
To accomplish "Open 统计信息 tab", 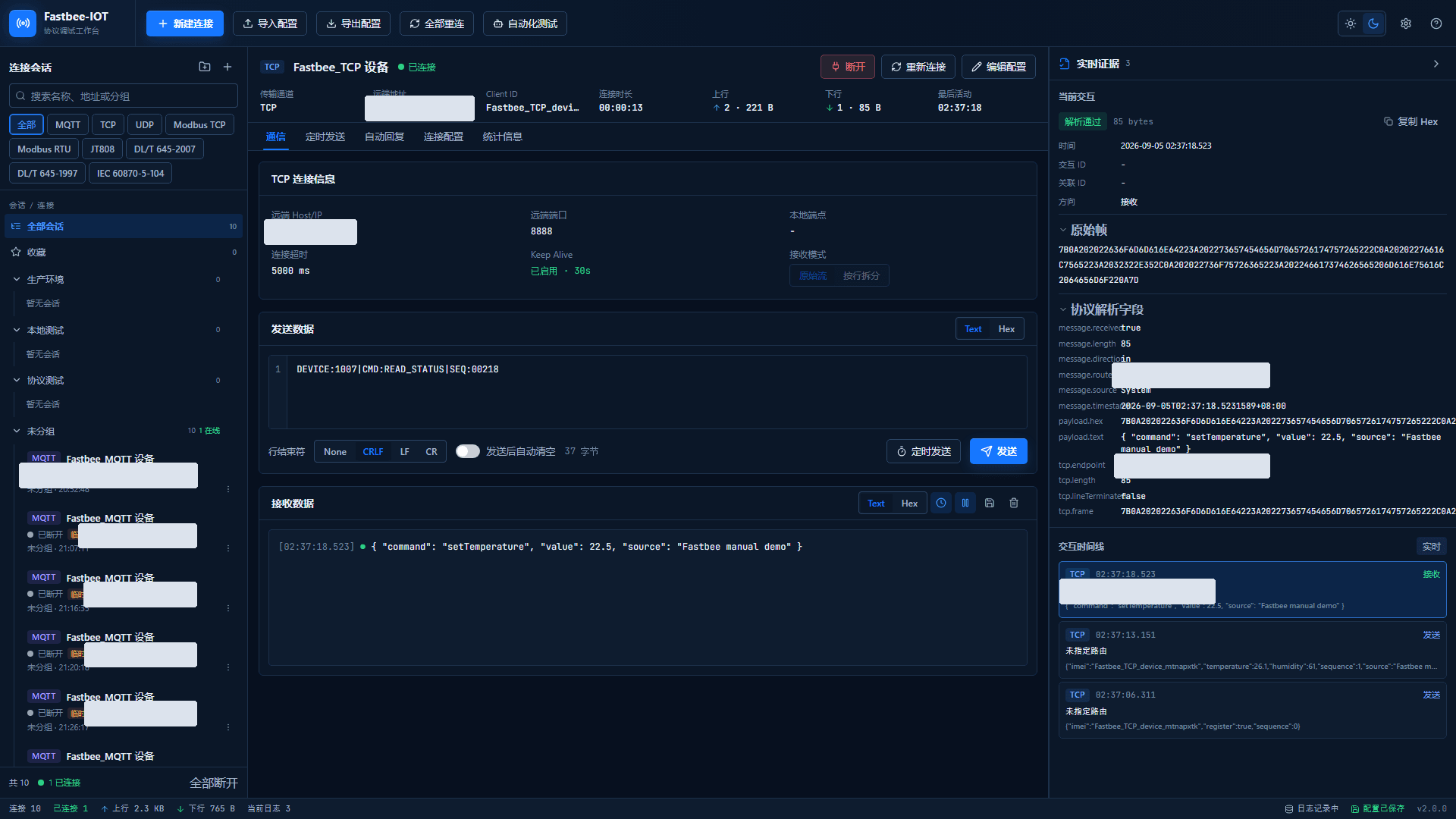I will [503, 136].
